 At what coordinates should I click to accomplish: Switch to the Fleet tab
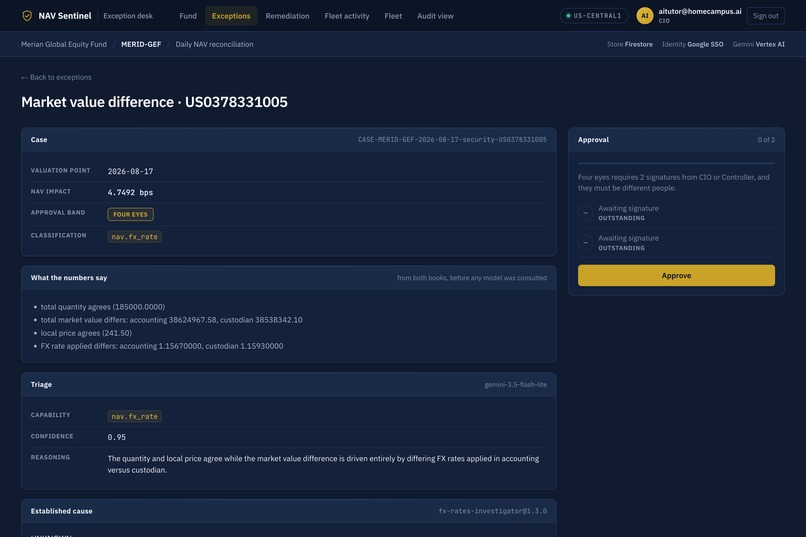393,16
